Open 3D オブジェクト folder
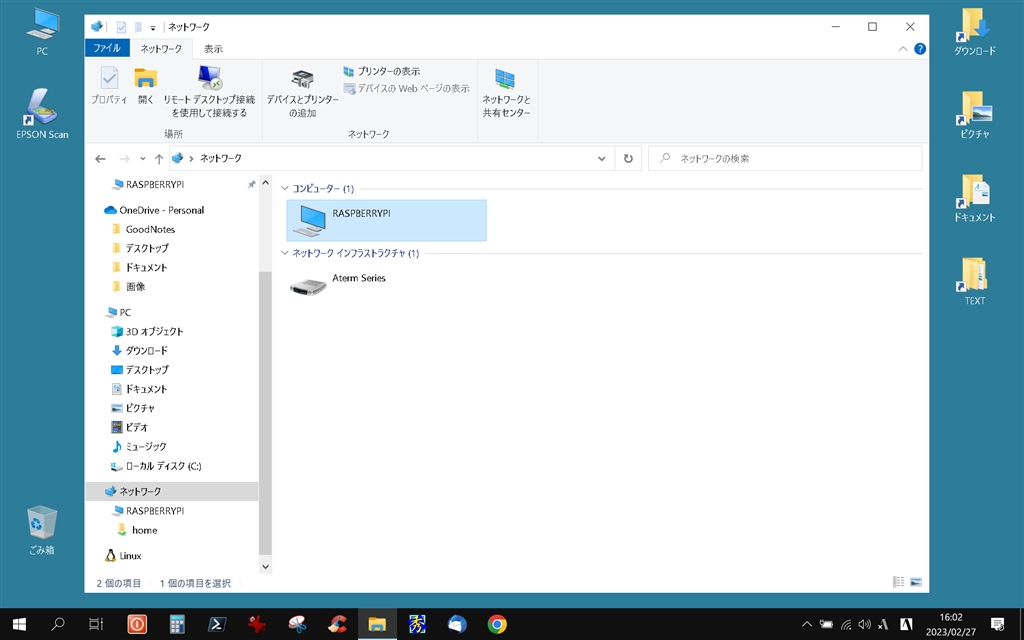The image size is (1024, 640). pyautogui.click(x=148, y=332)
